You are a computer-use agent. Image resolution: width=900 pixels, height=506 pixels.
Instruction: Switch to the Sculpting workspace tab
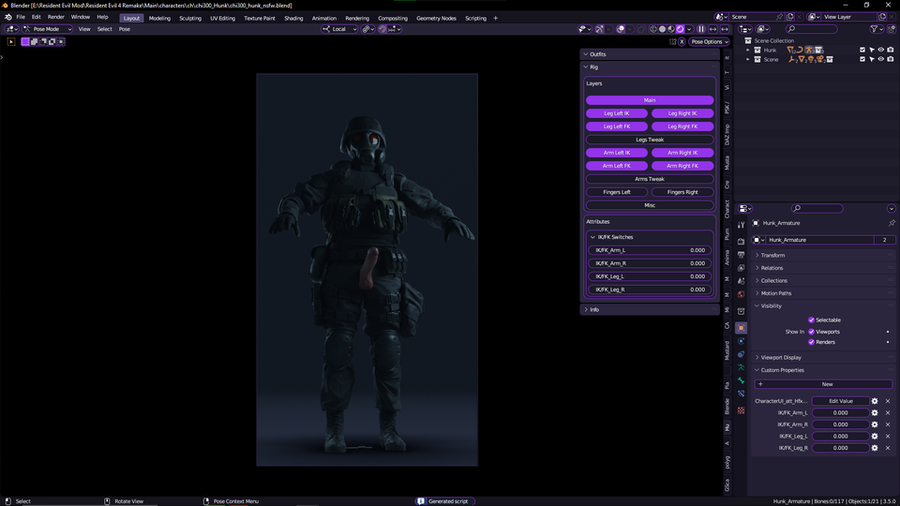point(190,18)
